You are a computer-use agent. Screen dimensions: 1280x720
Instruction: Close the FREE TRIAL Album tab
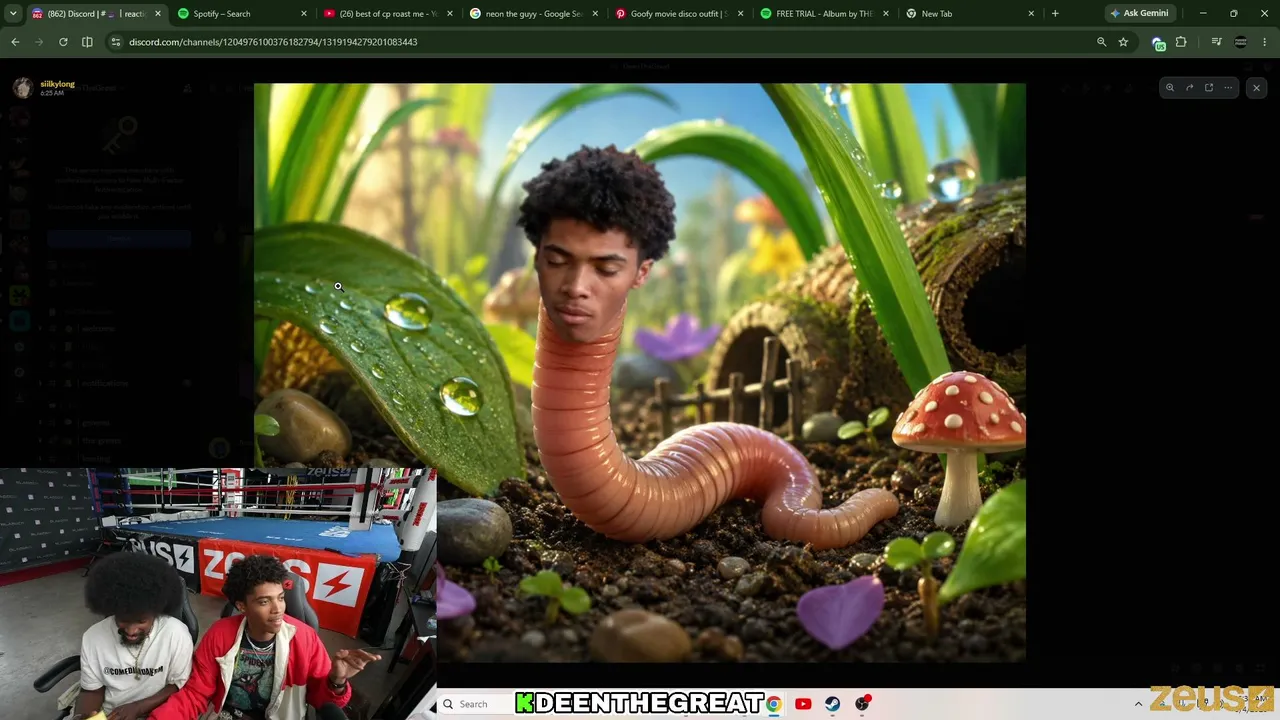[x=885, y=14]
